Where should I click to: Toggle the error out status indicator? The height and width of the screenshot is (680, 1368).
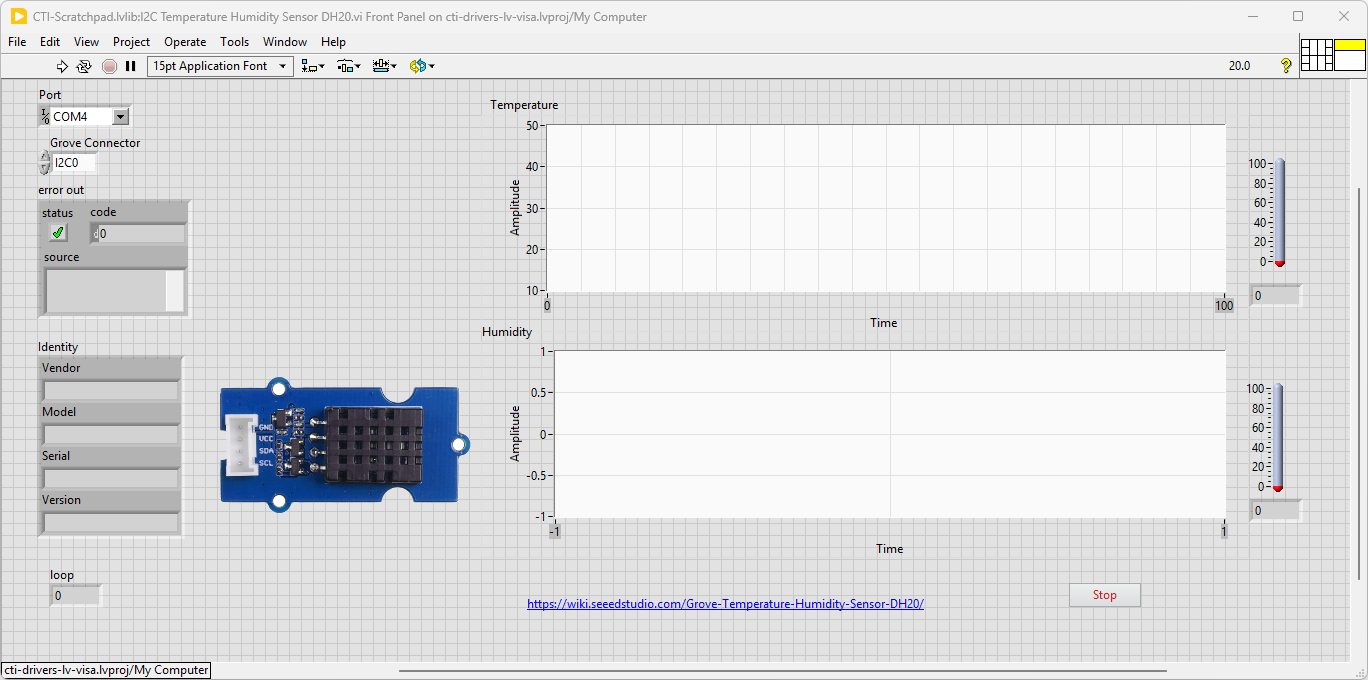[58, 233]
